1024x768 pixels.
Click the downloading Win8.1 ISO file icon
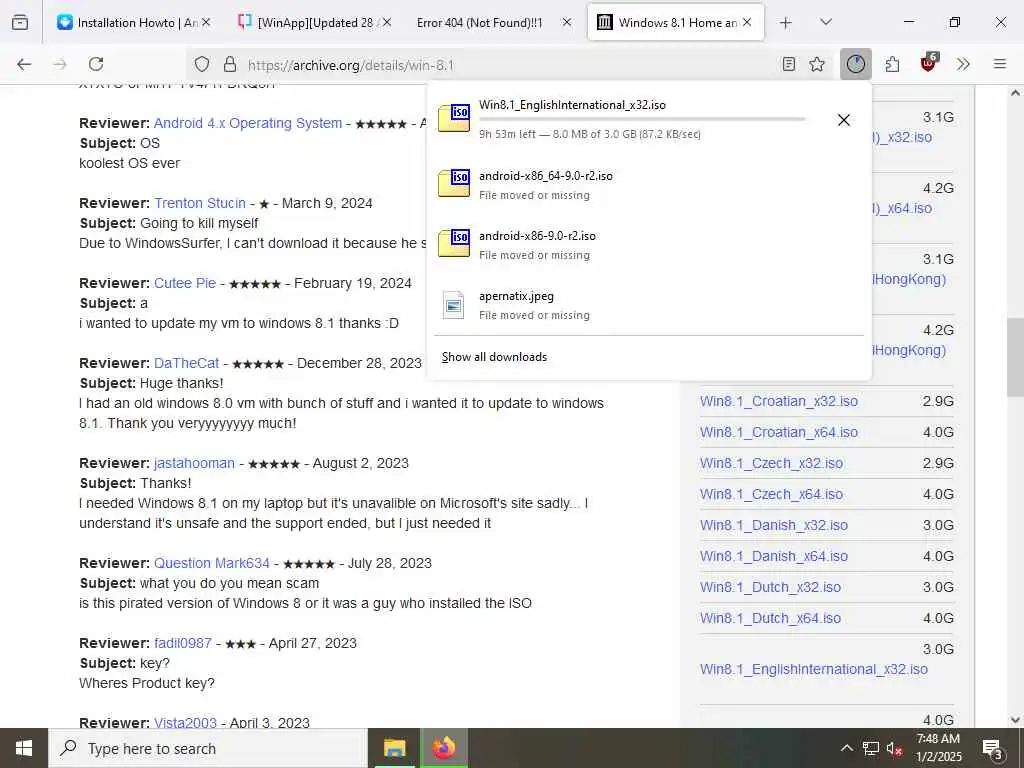click(454, 118)
